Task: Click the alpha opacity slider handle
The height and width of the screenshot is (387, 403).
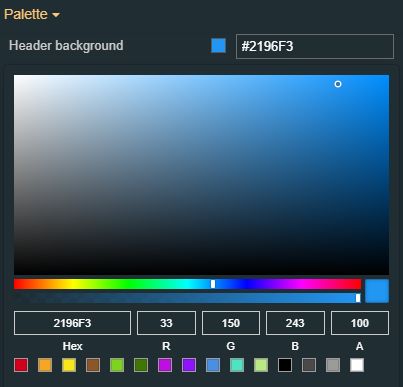Action: point(358,298)
